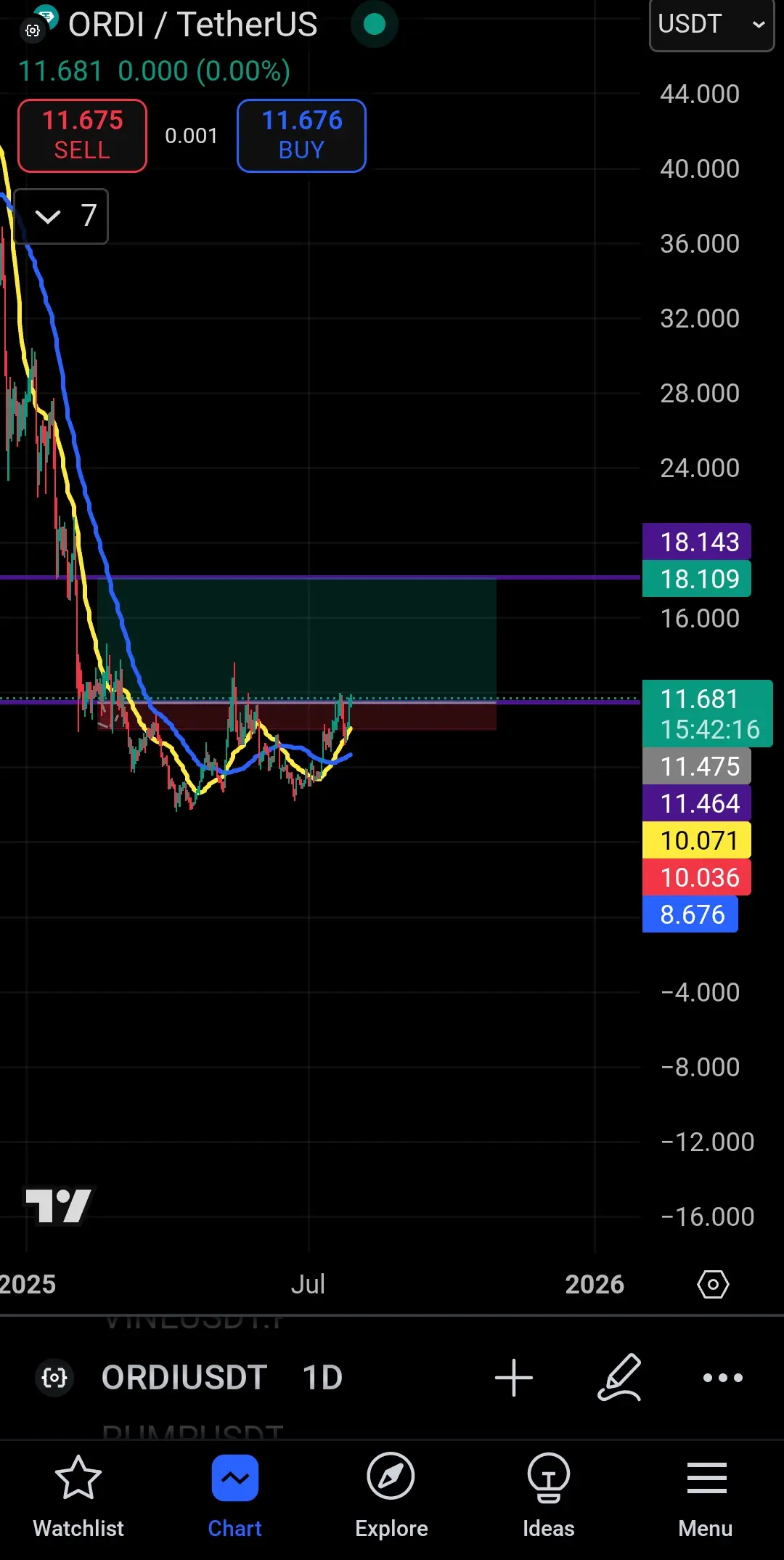784x1560 pixels.
Task: Switch to the Watchlist tab
Action: click(78, 1498)
